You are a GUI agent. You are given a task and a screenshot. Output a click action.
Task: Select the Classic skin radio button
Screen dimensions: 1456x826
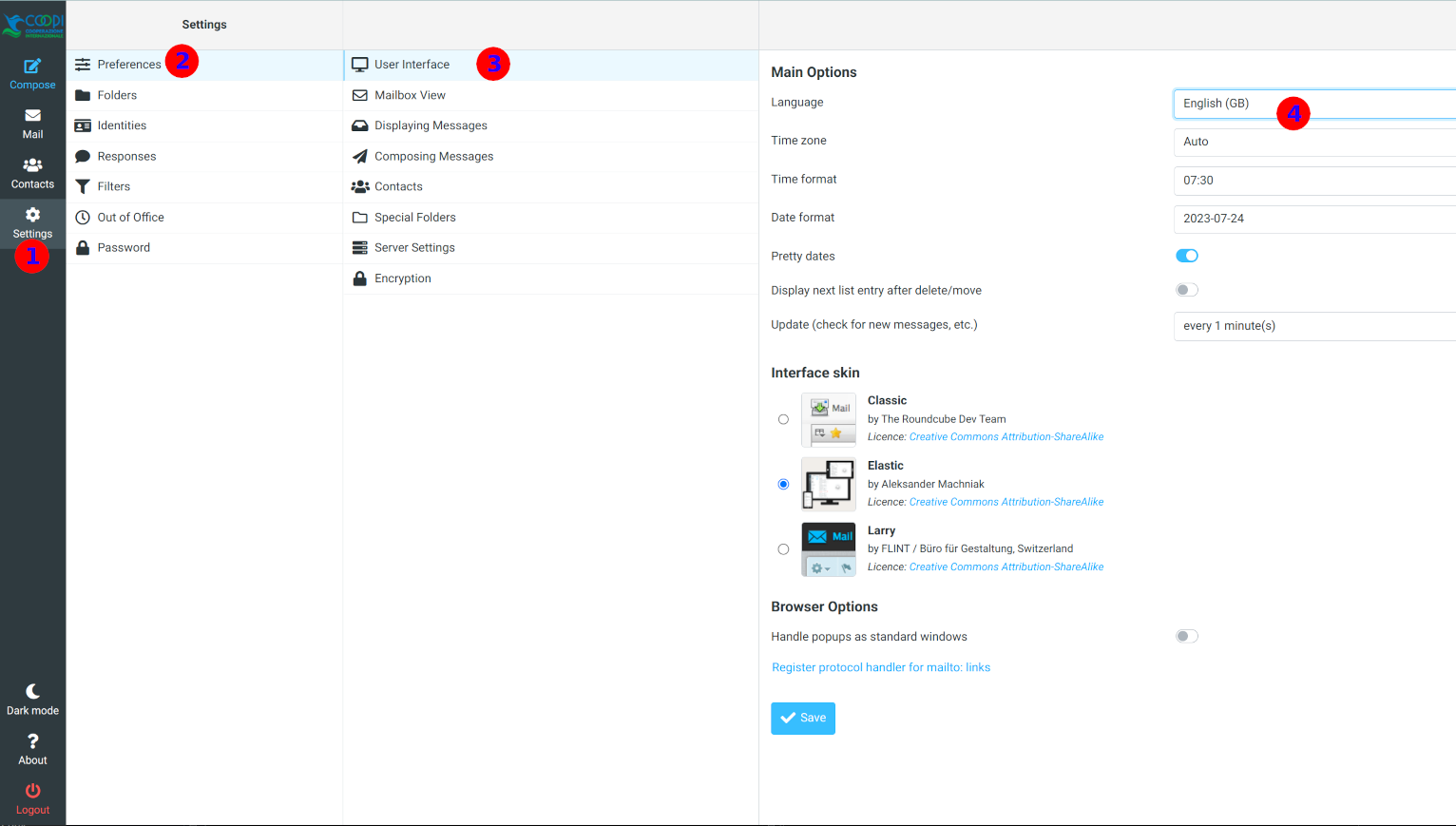(783, 419)
